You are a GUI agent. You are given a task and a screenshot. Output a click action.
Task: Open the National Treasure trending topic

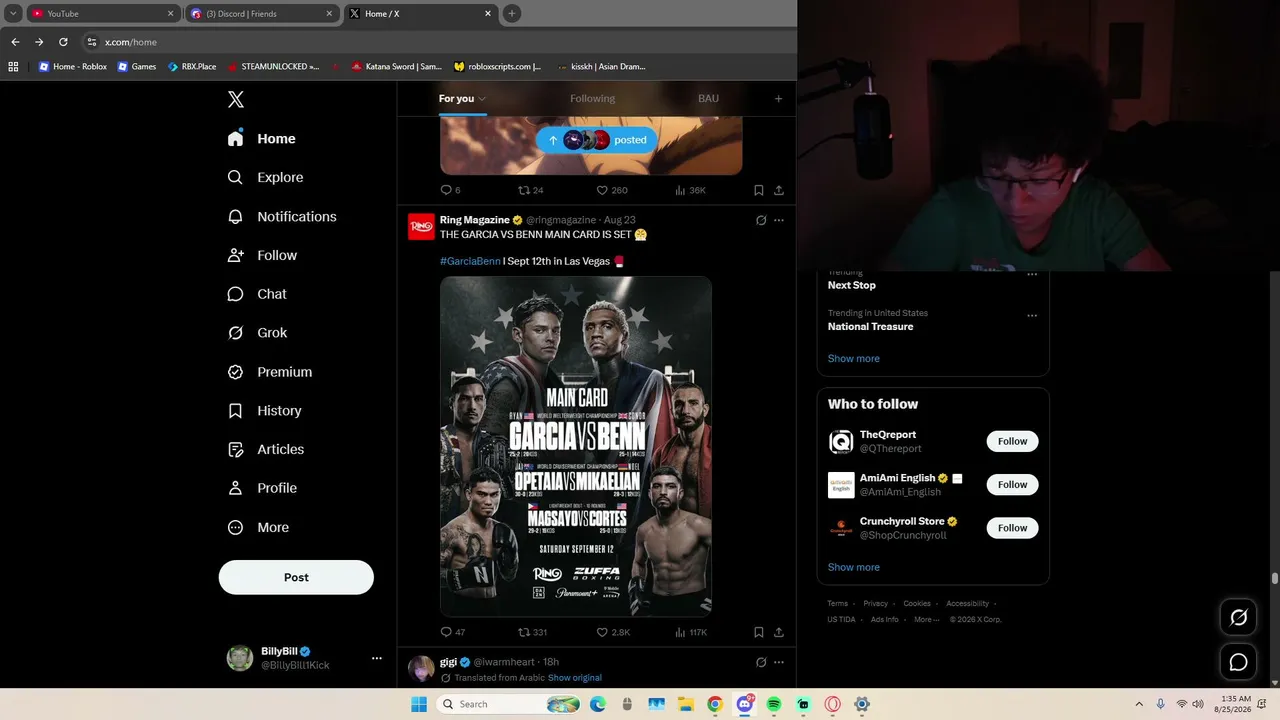tap(870, 326)
